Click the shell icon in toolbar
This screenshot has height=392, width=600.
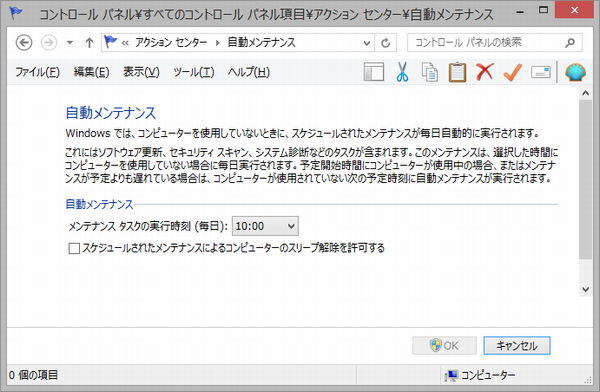(575, 72)
